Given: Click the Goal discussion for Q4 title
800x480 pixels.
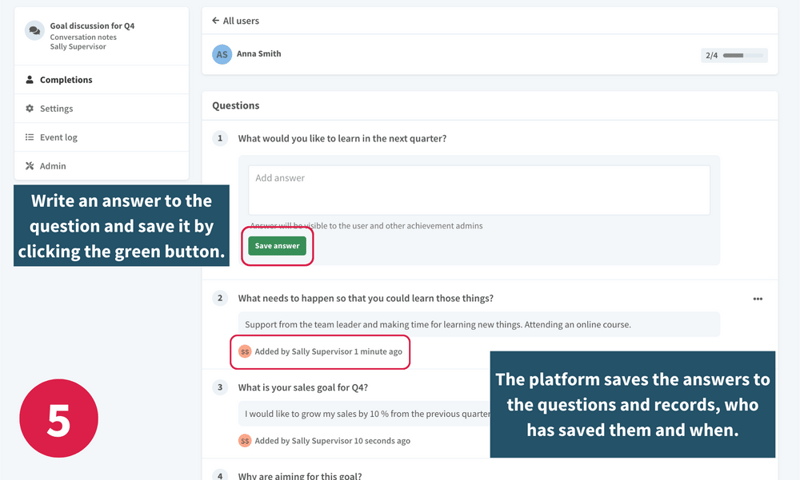Looking at the screenshot, I should 92,26.
